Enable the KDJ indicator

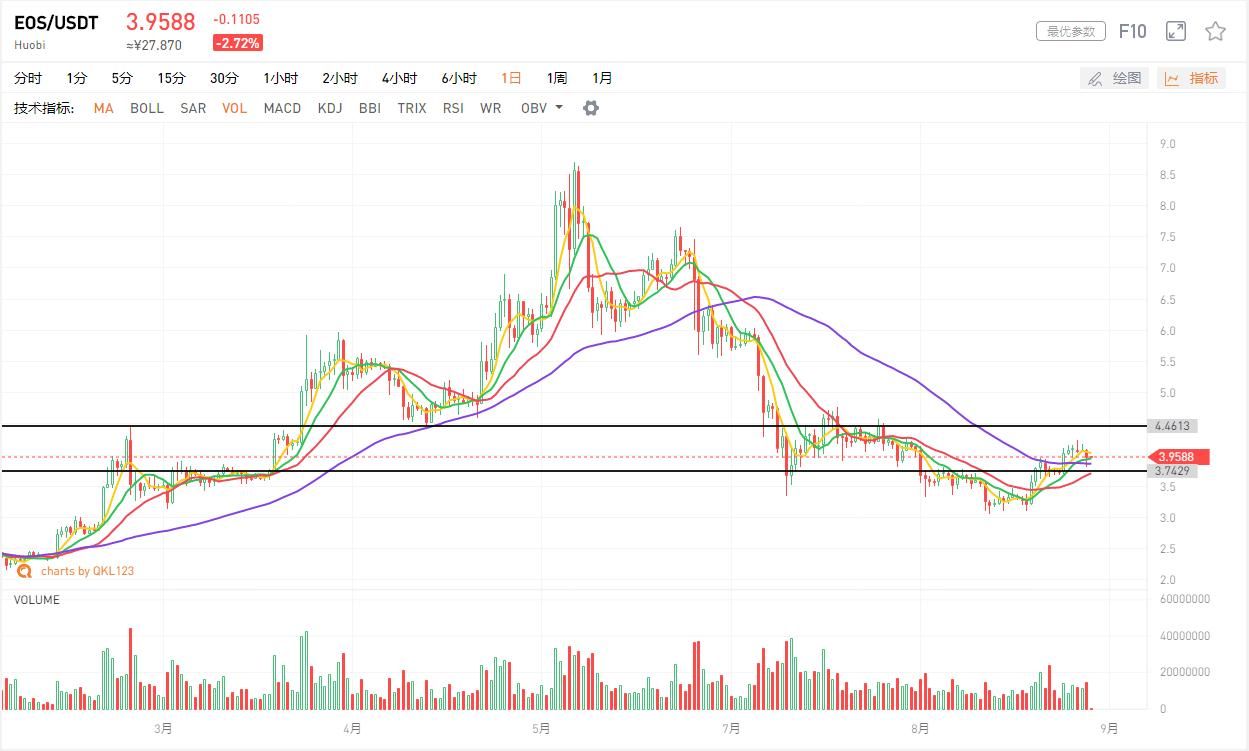(x=330, y=108)
